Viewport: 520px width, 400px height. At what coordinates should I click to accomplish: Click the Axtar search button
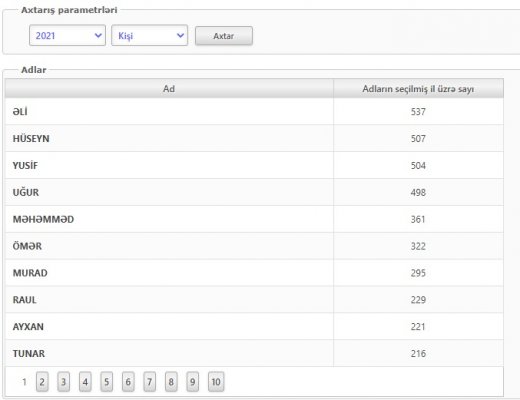(224, 36)
